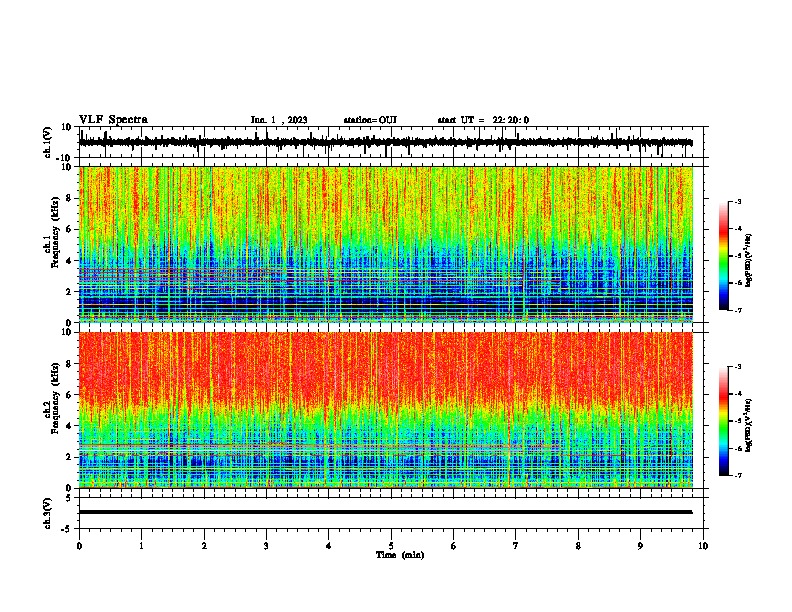Click the ch.1 voltage waveform trace
The image size is (792, 612).
pos(385,142)
